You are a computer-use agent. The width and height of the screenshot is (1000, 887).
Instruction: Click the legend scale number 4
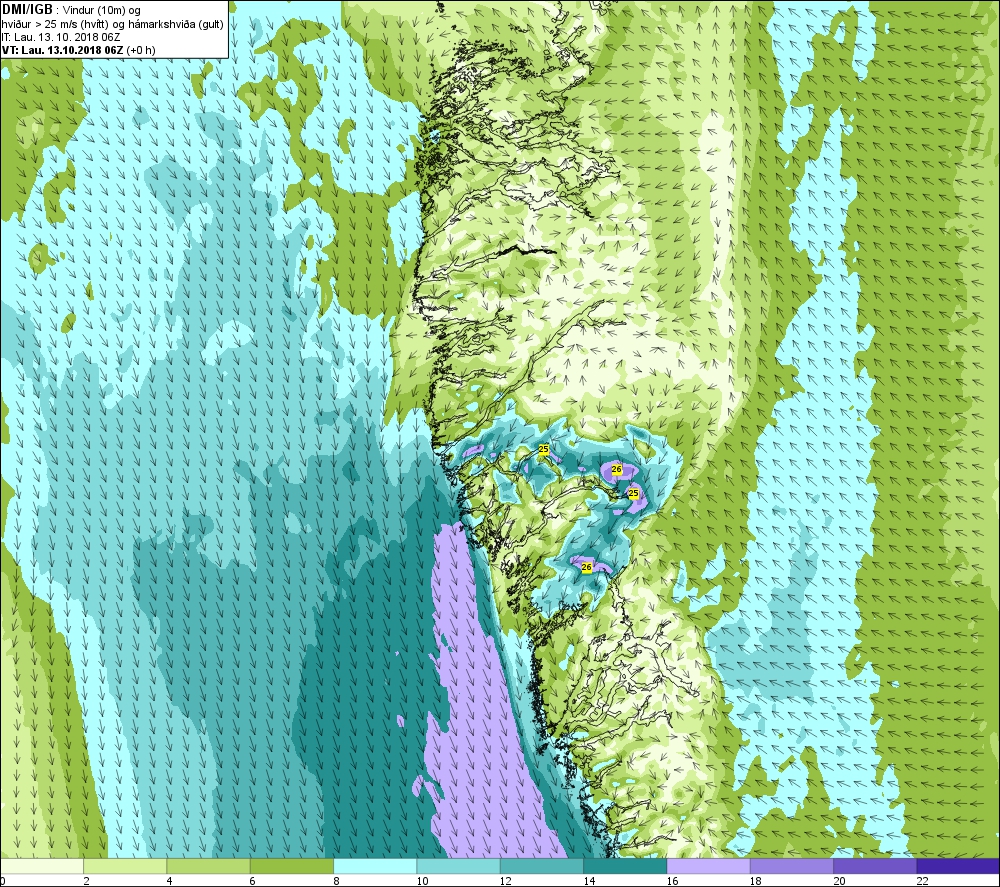[x=170, y=881]
